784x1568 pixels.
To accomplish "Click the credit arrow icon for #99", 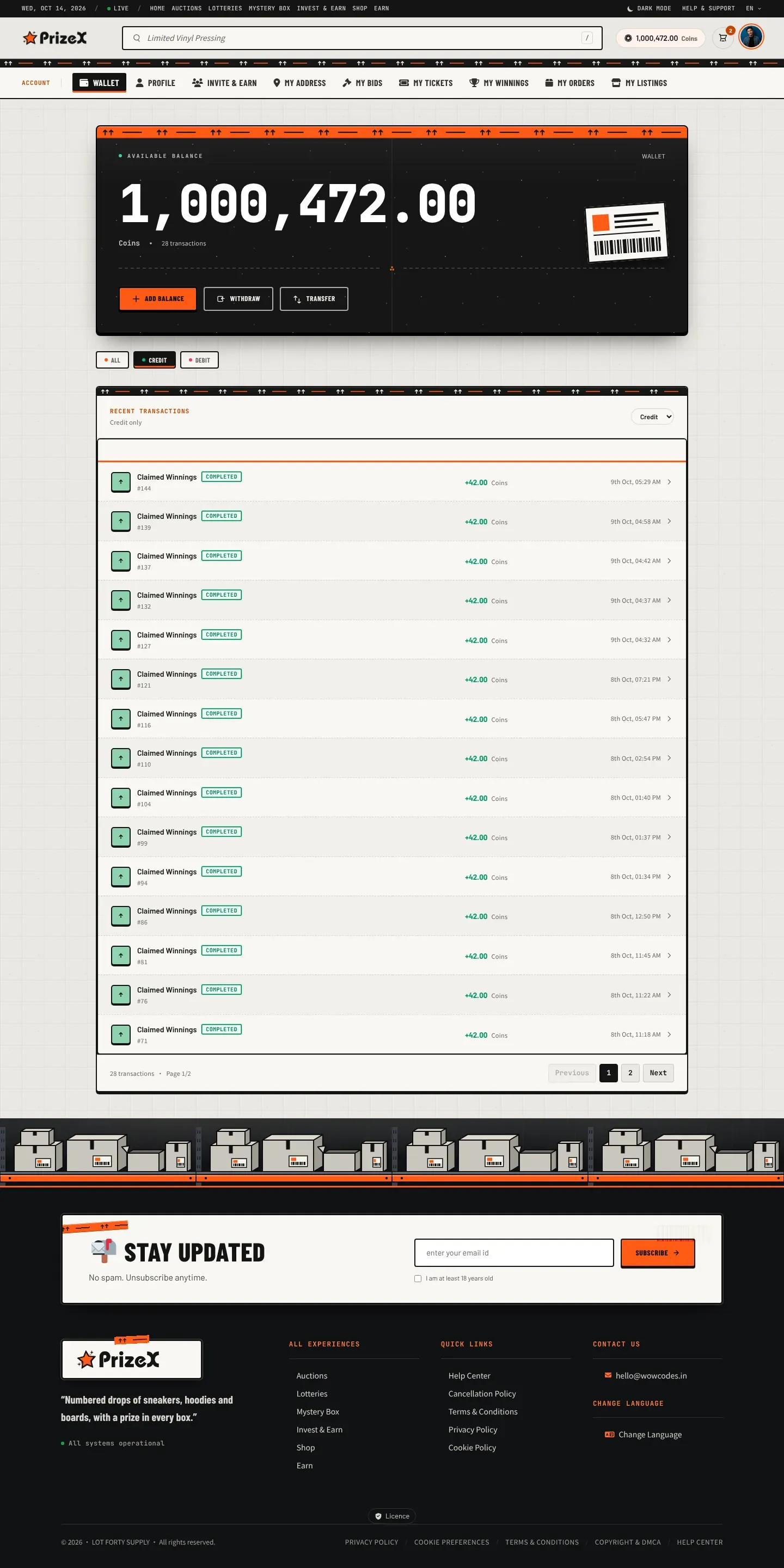I will pos(120,837).
